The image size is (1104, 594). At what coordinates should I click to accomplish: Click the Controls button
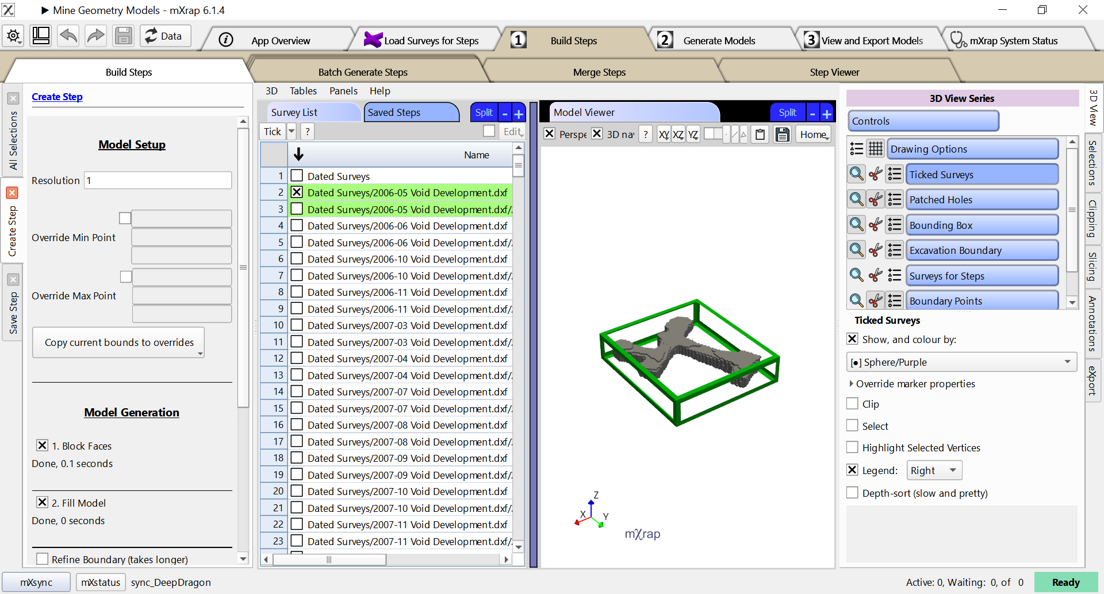point(923,121)
